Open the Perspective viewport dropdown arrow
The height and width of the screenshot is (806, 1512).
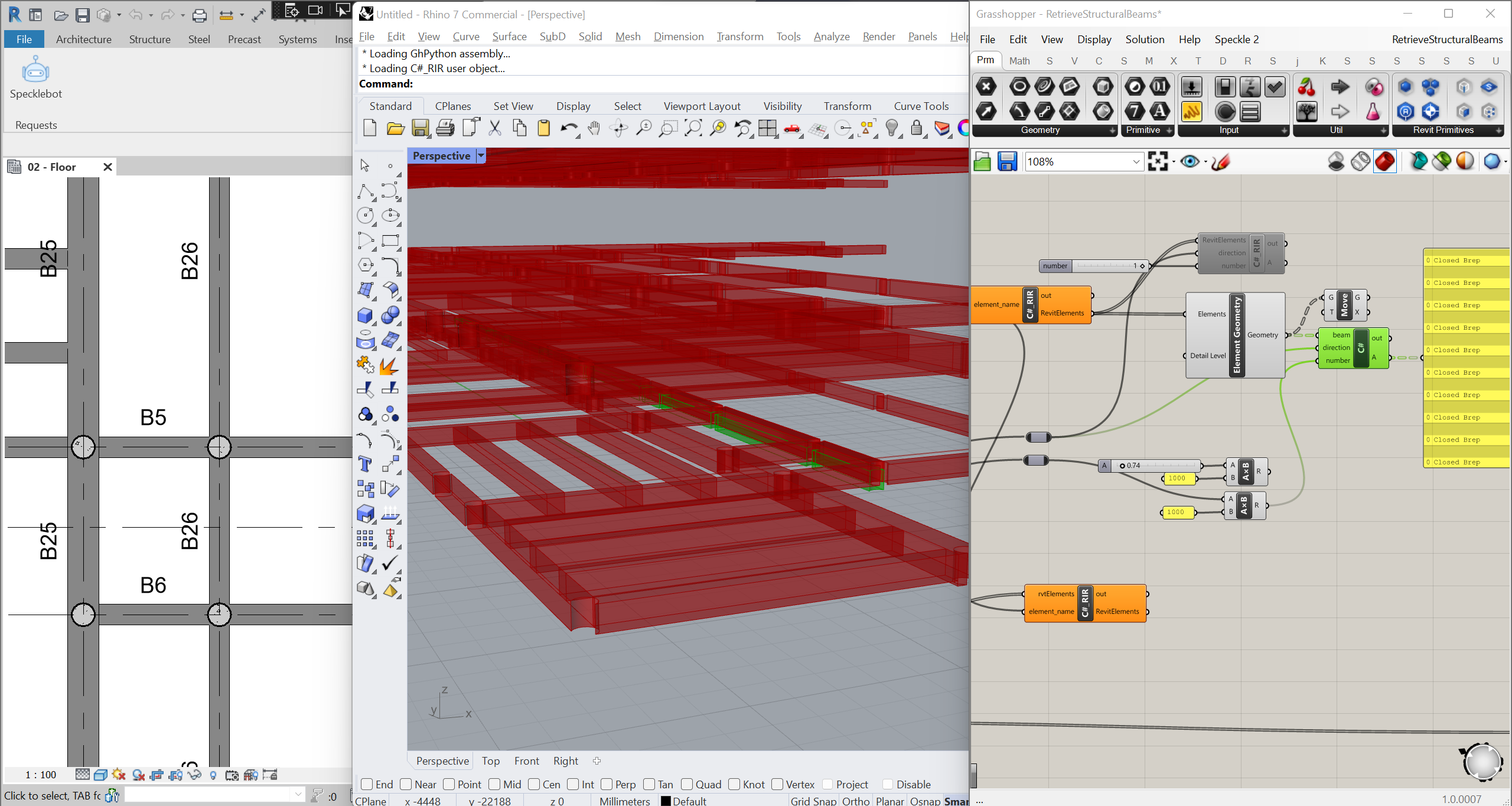[x=481, y=155]
